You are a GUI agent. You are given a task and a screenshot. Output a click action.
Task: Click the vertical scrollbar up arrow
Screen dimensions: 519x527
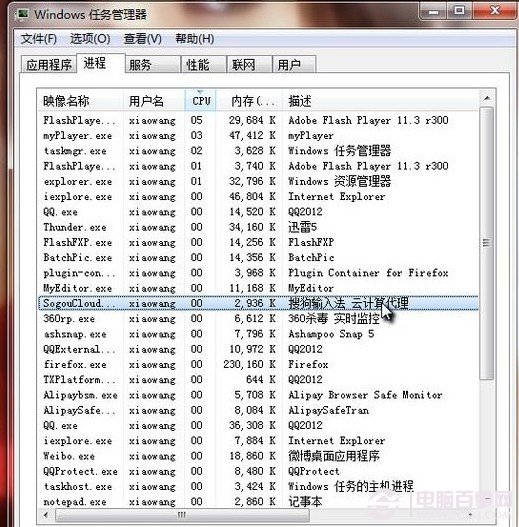[487, 98]
